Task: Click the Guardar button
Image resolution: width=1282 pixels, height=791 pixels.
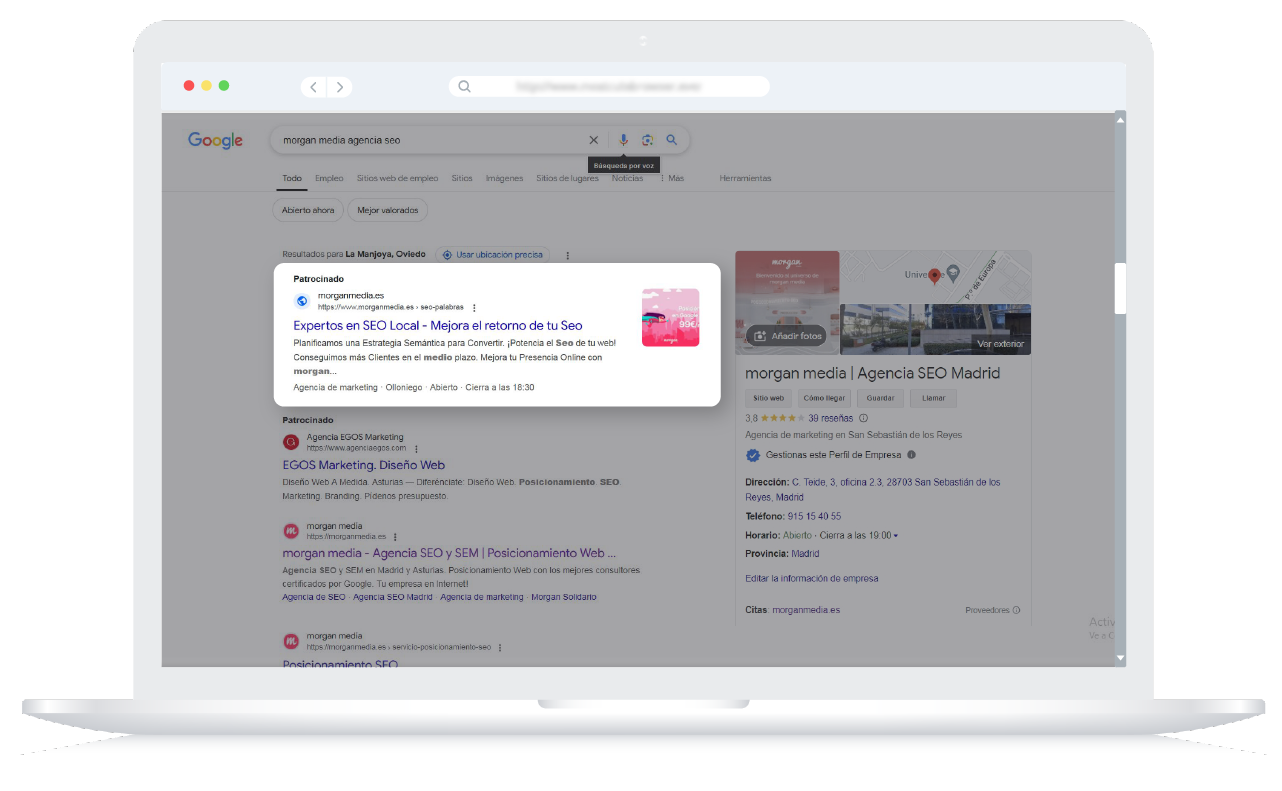Action: [880, 398]
